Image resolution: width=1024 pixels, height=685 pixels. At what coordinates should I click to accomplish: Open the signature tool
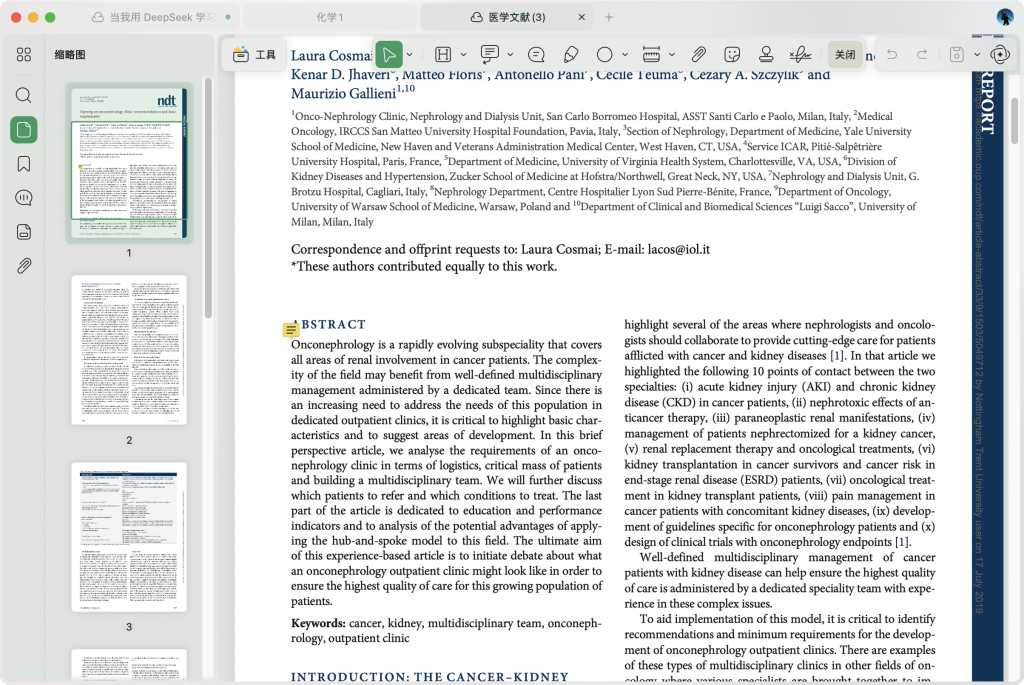(800, 55)
